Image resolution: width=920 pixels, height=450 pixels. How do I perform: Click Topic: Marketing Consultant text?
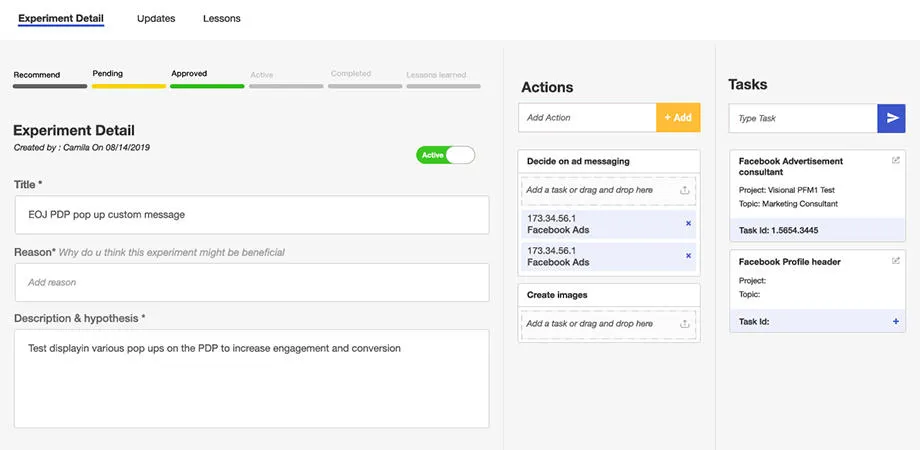tap(788, 204)
